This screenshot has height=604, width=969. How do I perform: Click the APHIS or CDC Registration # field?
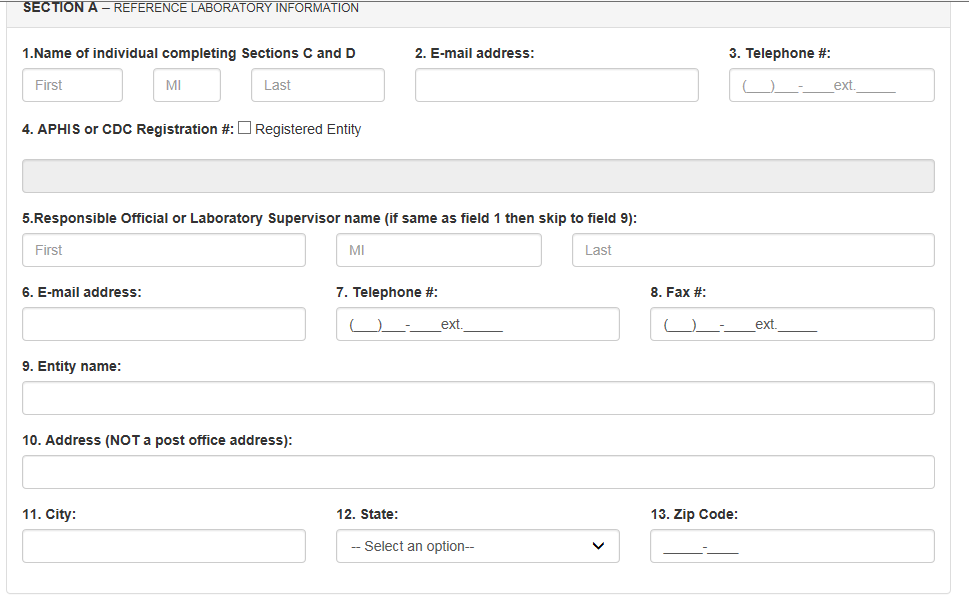click(x=478, y=176)
